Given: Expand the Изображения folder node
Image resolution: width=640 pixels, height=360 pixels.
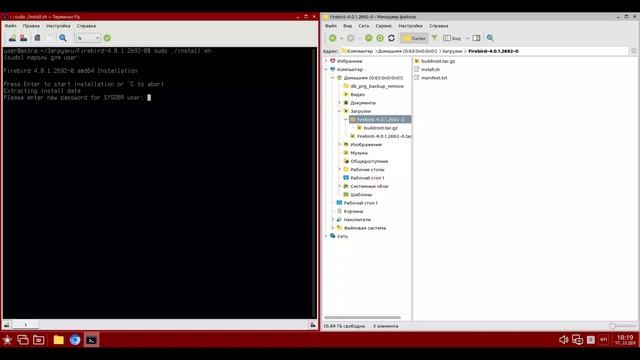Looking at the screenshot, I should 340,144.
